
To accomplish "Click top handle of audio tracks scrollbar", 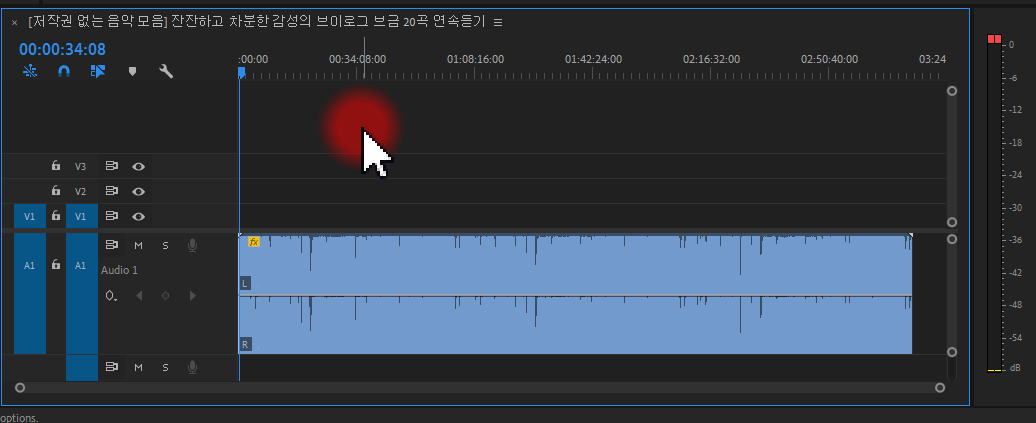I will (952, 239).
